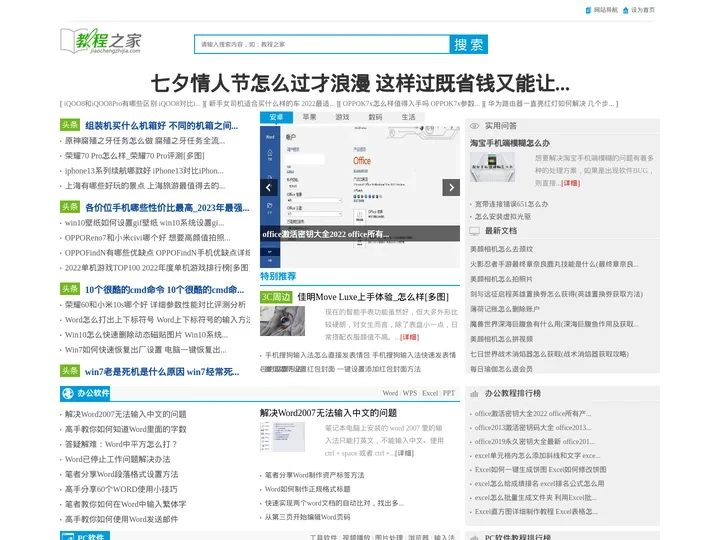Image resolution: width=720 pixels, height=540 pixels.
Task: Open 10个很酷的cmd命令 headline
Action: tap(164, 290)
